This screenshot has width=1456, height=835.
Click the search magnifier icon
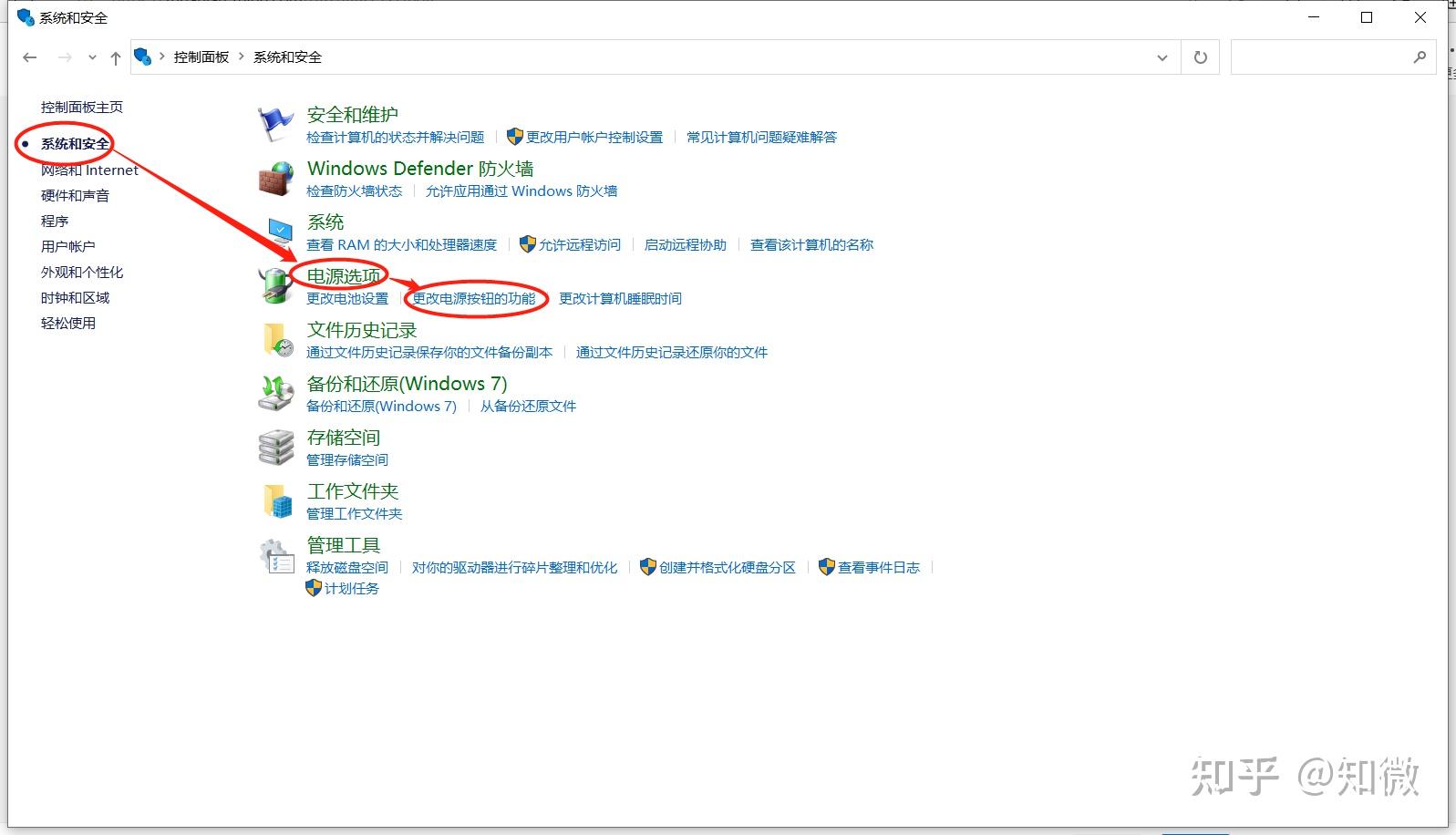click(x=1420, y=57)
